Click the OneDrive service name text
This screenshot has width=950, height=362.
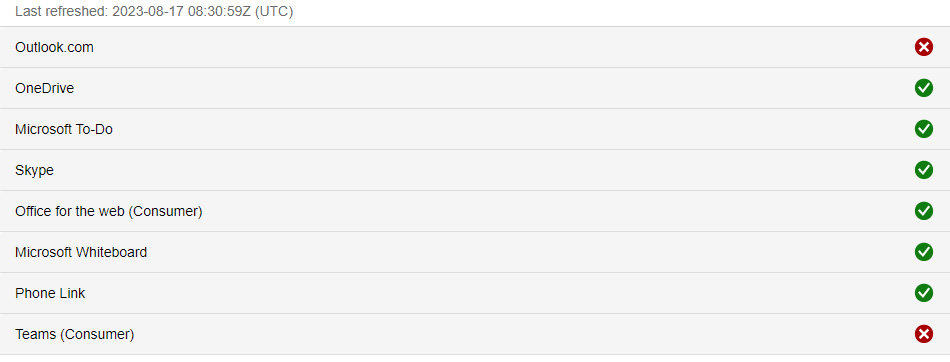coord(44,89)
